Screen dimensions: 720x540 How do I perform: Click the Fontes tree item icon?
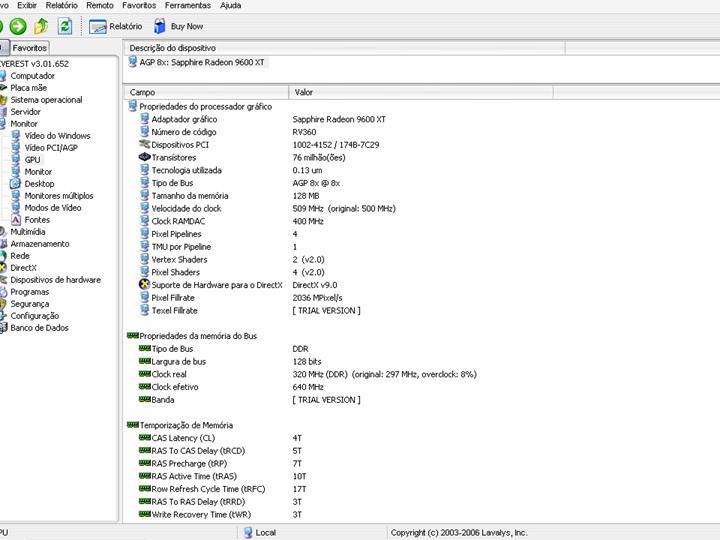pos(16,219)
